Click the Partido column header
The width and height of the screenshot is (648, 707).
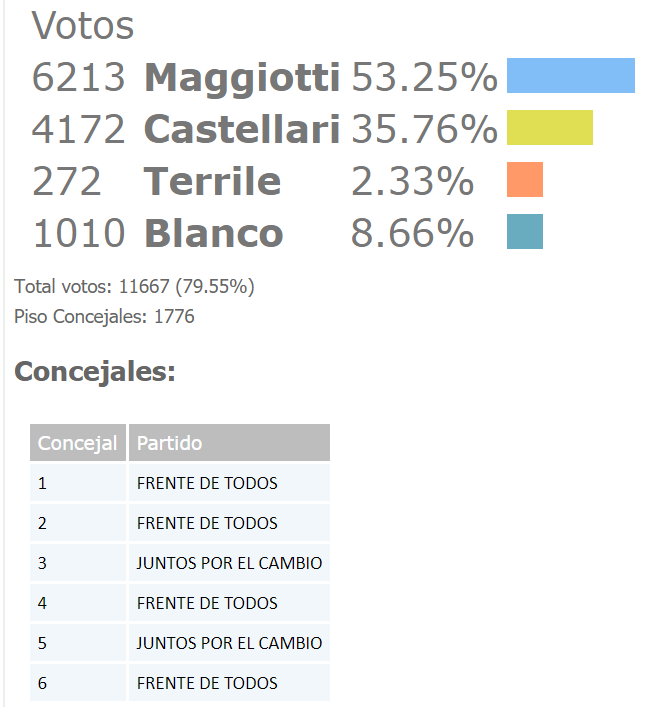coord(229,443)
